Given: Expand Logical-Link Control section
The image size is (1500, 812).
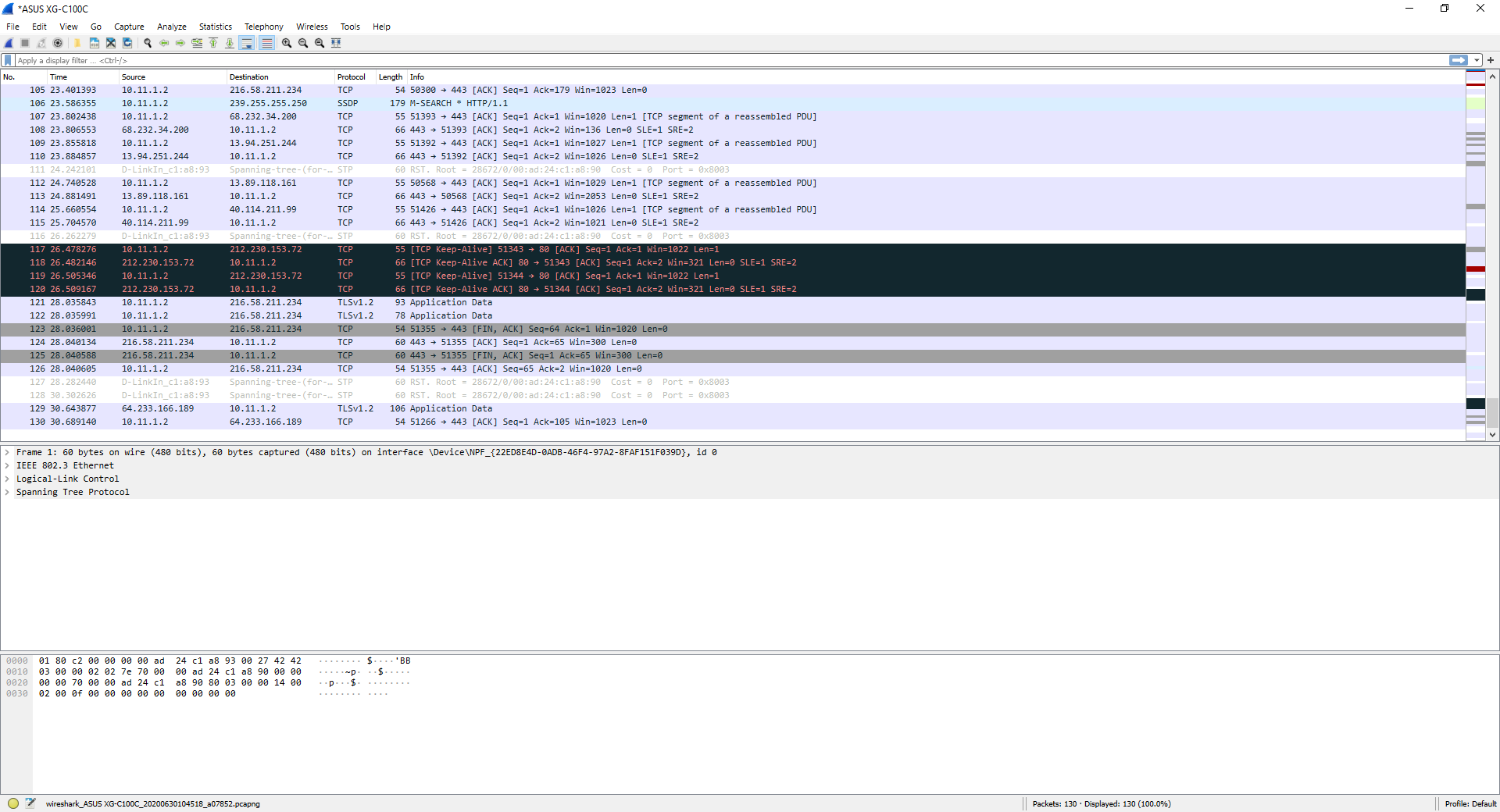Looking at the screenshot, I should pyautogui.click(x=7, y=479).
